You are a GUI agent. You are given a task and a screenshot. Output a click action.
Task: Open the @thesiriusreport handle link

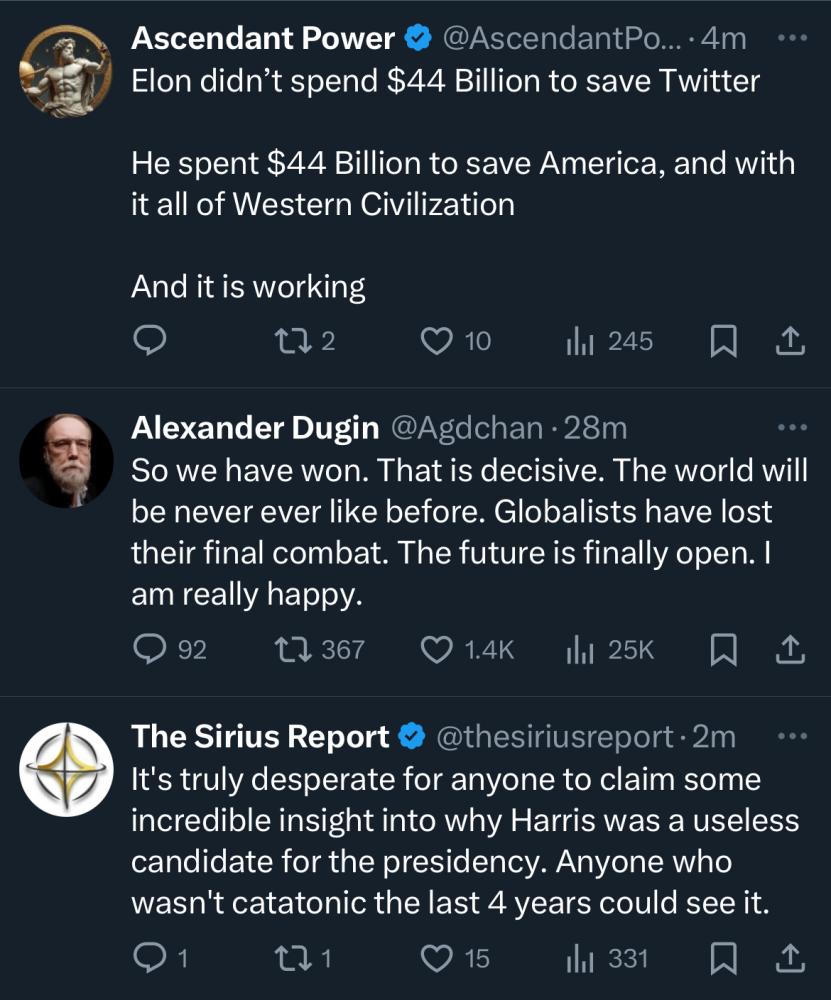[556, 737]
